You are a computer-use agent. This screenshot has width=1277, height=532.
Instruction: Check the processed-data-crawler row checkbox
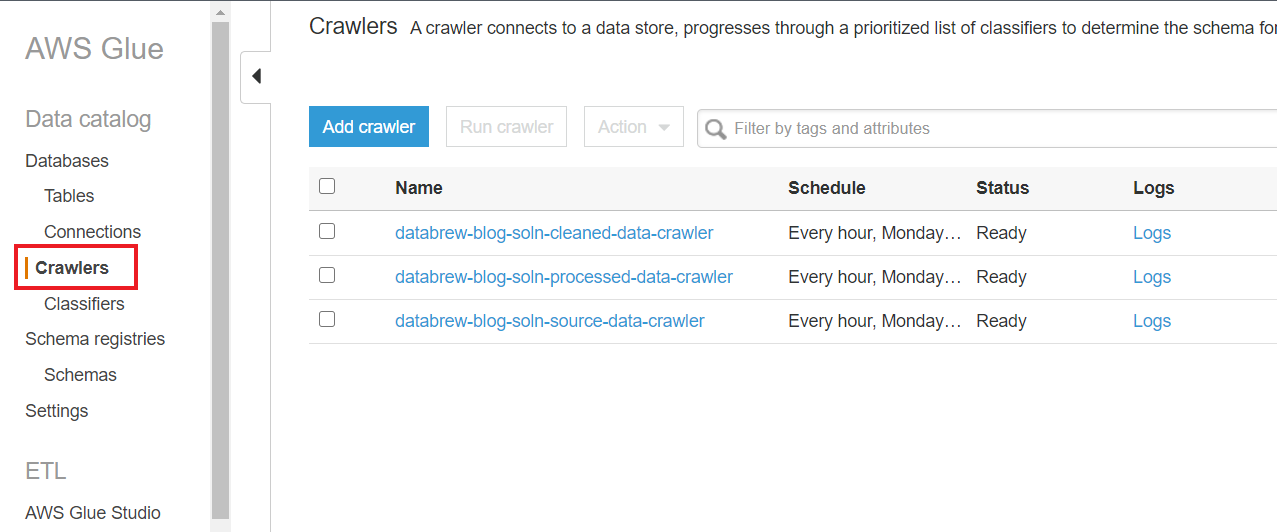pos(327,275)
